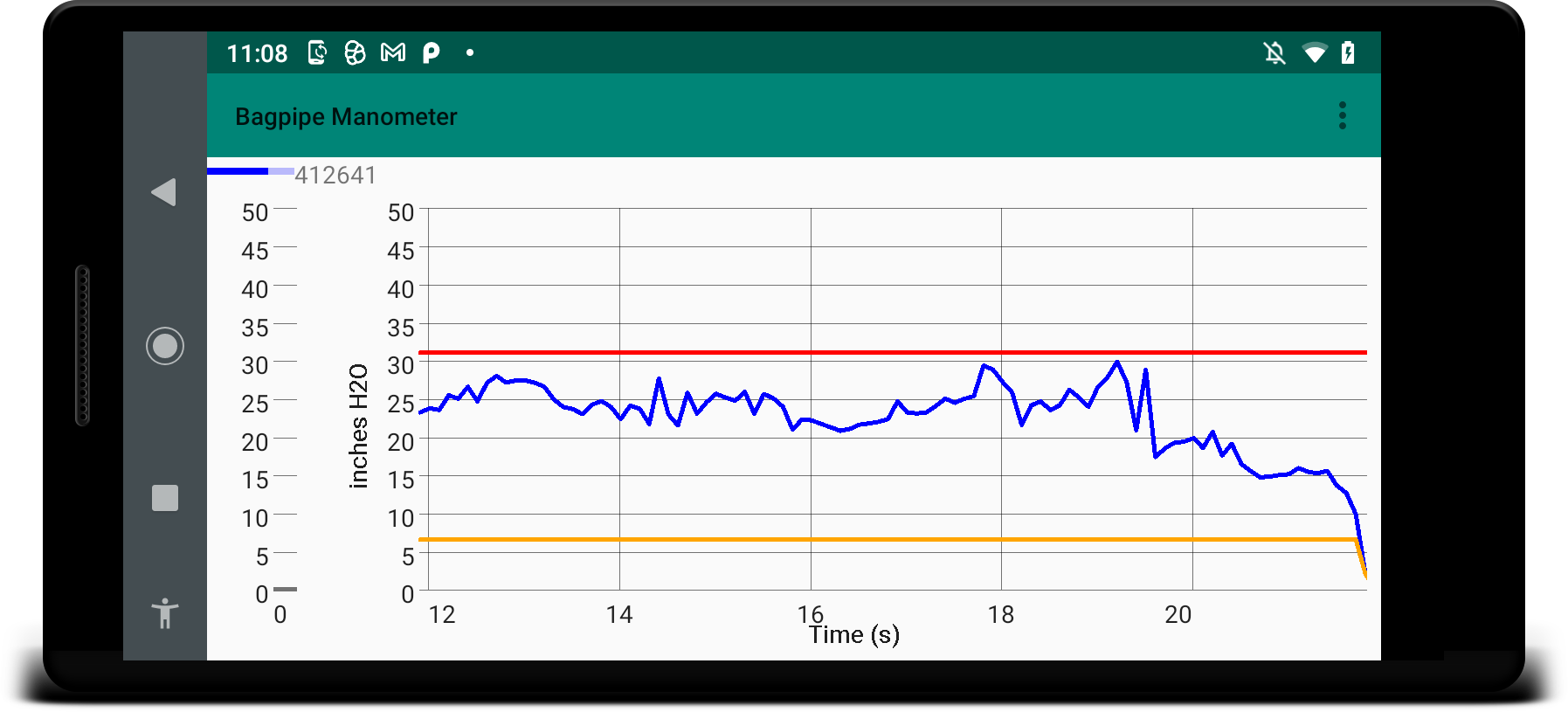
Task: Click the muted notifications bell icon
Action: 1274,53
